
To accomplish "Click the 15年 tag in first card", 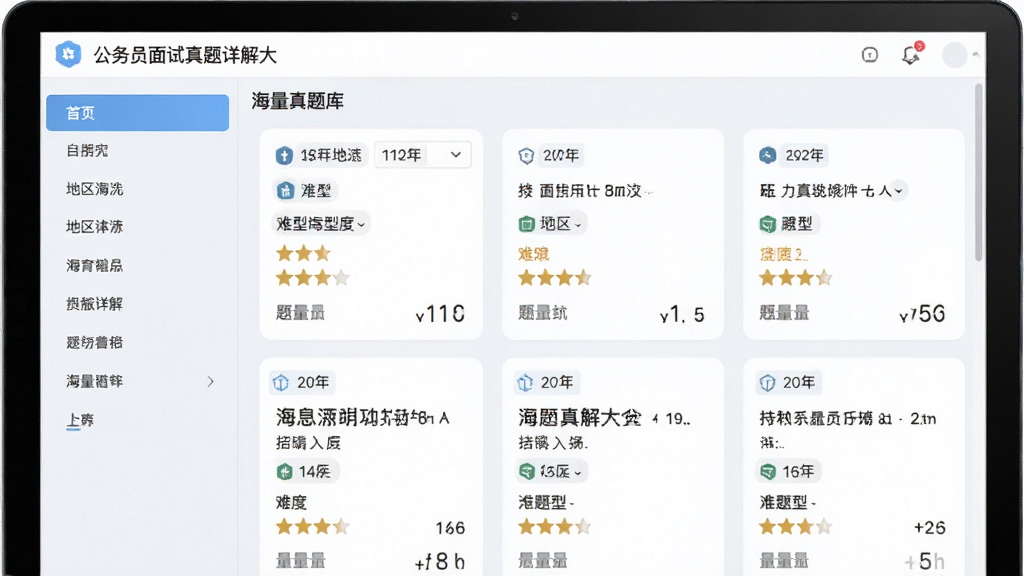I will (x=330, y=155).
